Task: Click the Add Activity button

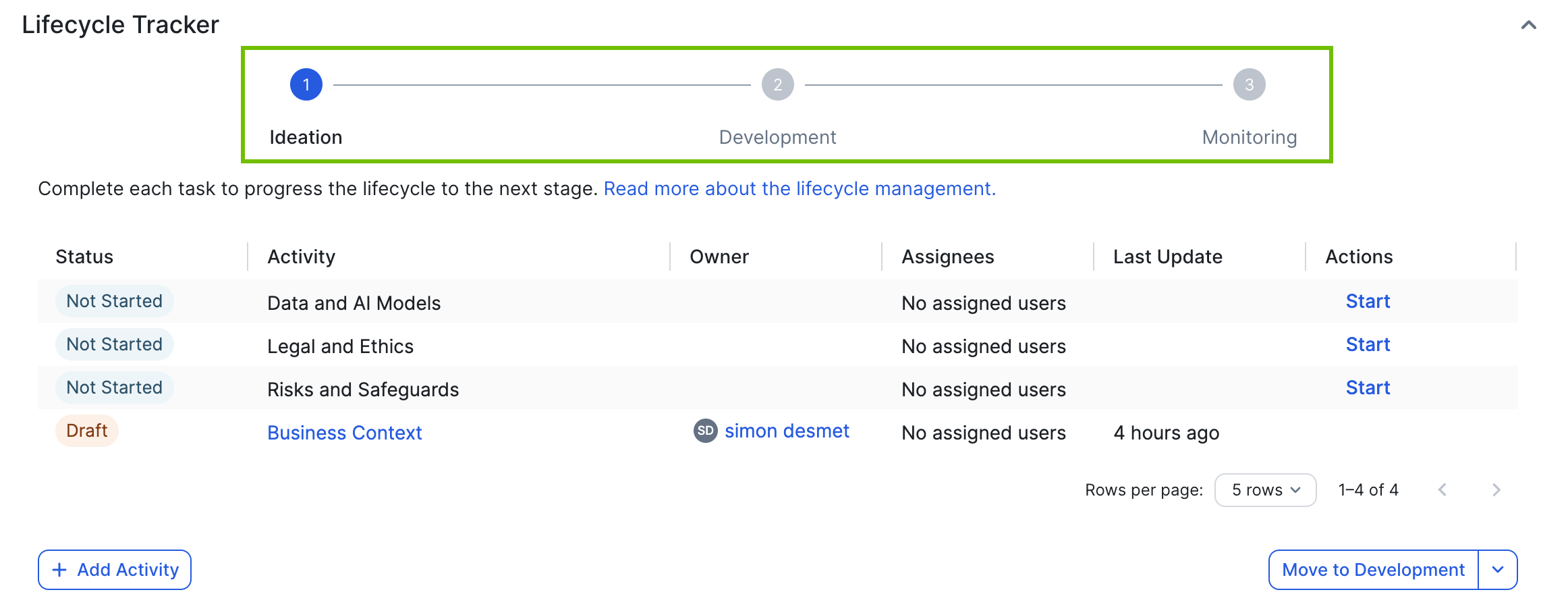Action: click(115, 570)
